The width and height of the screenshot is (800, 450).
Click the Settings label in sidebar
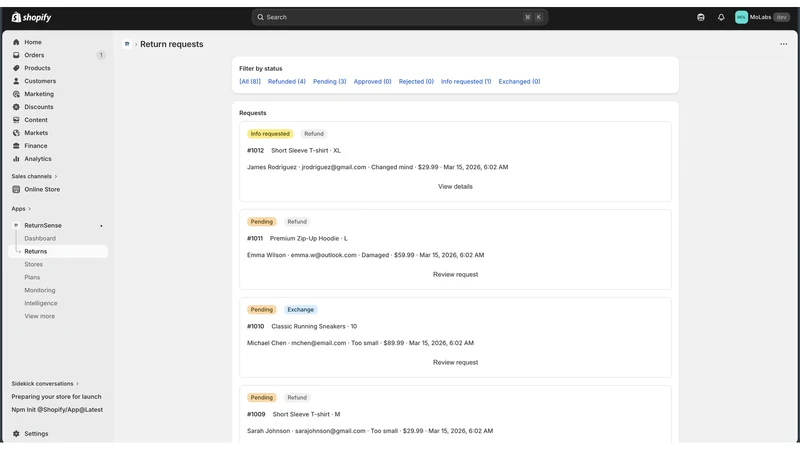36,434
